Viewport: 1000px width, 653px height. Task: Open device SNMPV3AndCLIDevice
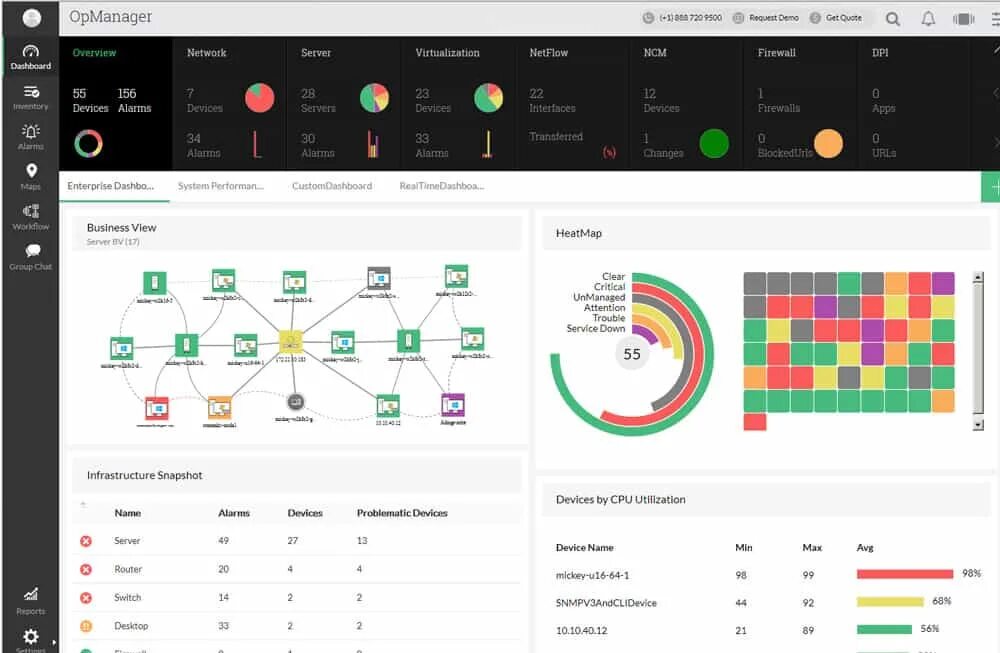click(x=606, y=603)
